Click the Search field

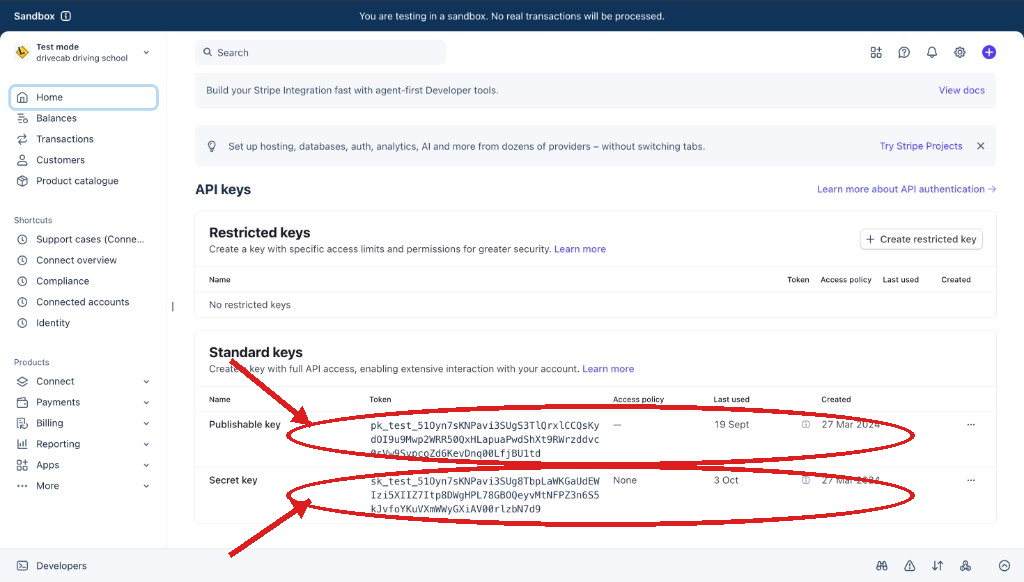click(320, 52)
